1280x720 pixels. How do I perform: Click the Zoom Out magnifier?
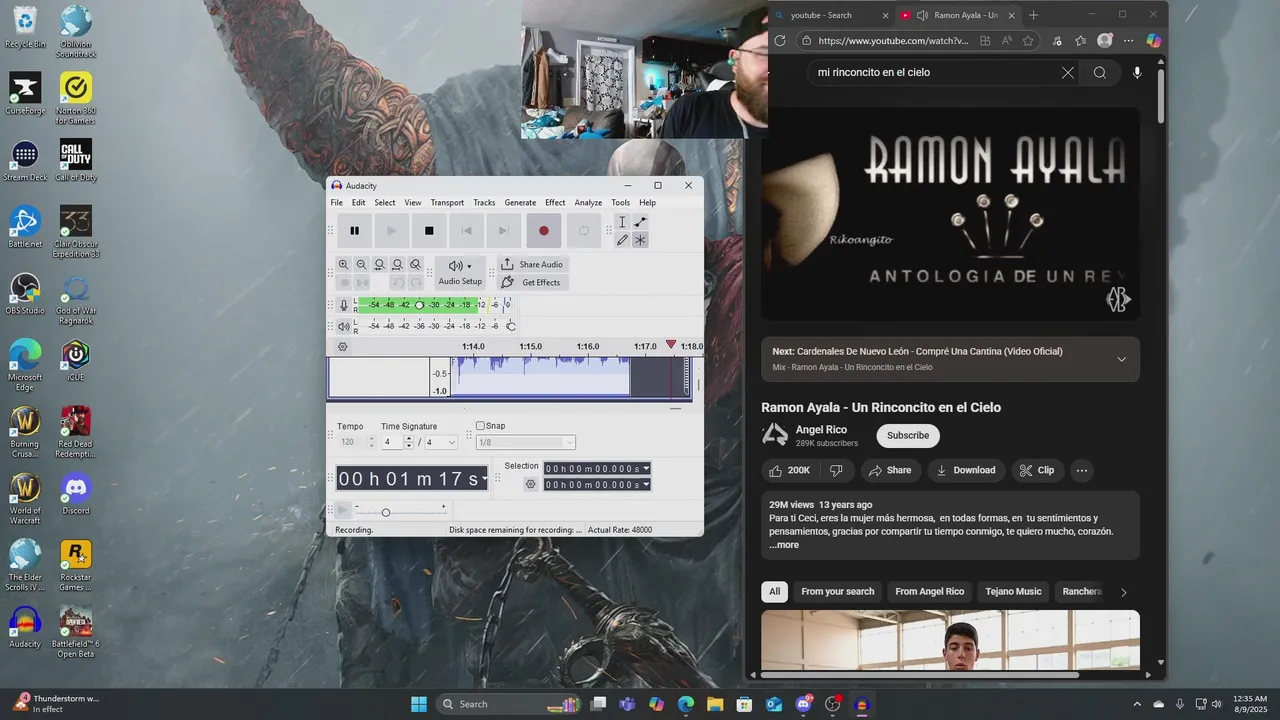point(361,265)
